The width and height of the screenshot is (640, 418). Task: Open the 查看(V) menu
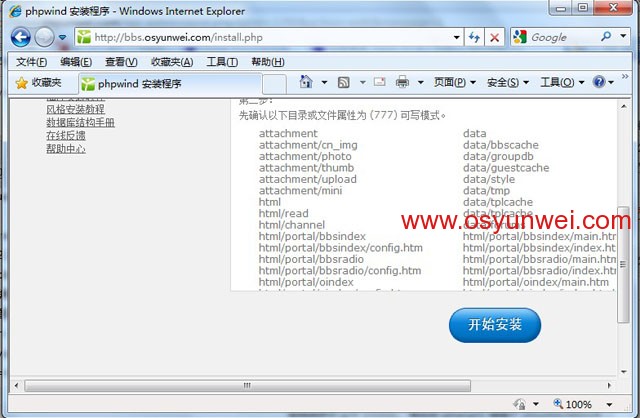(x=121, y=62)
